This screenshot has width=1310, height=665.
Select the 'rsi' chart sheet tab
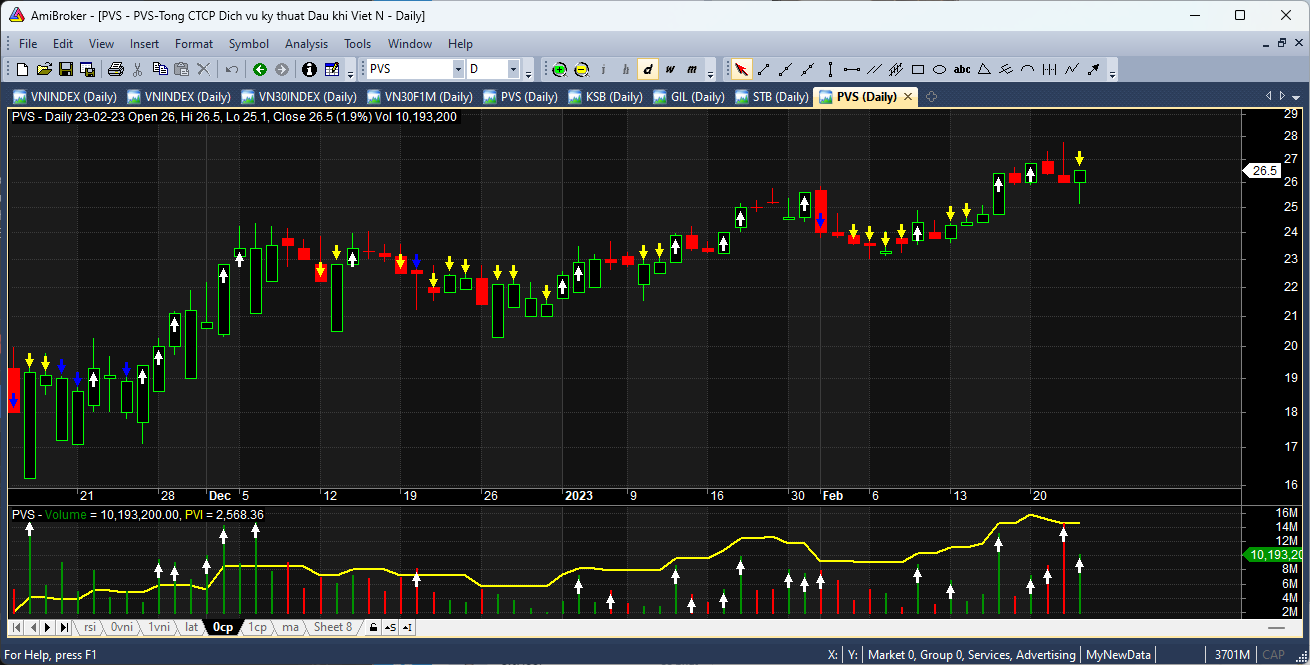coord(90,627)
